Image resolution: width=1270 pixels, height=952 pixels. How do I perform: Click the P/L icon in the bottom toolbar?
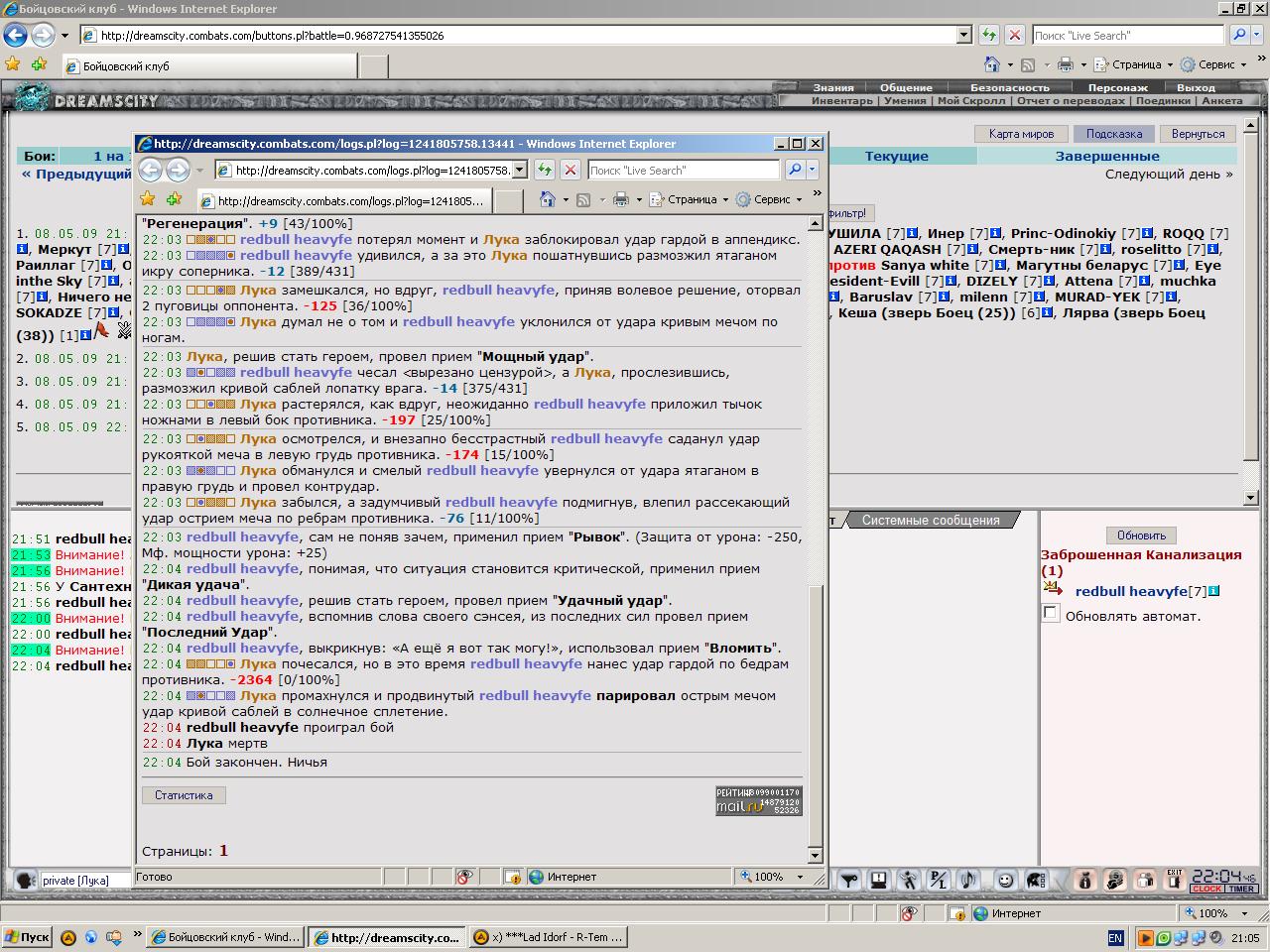click(939, 880)
